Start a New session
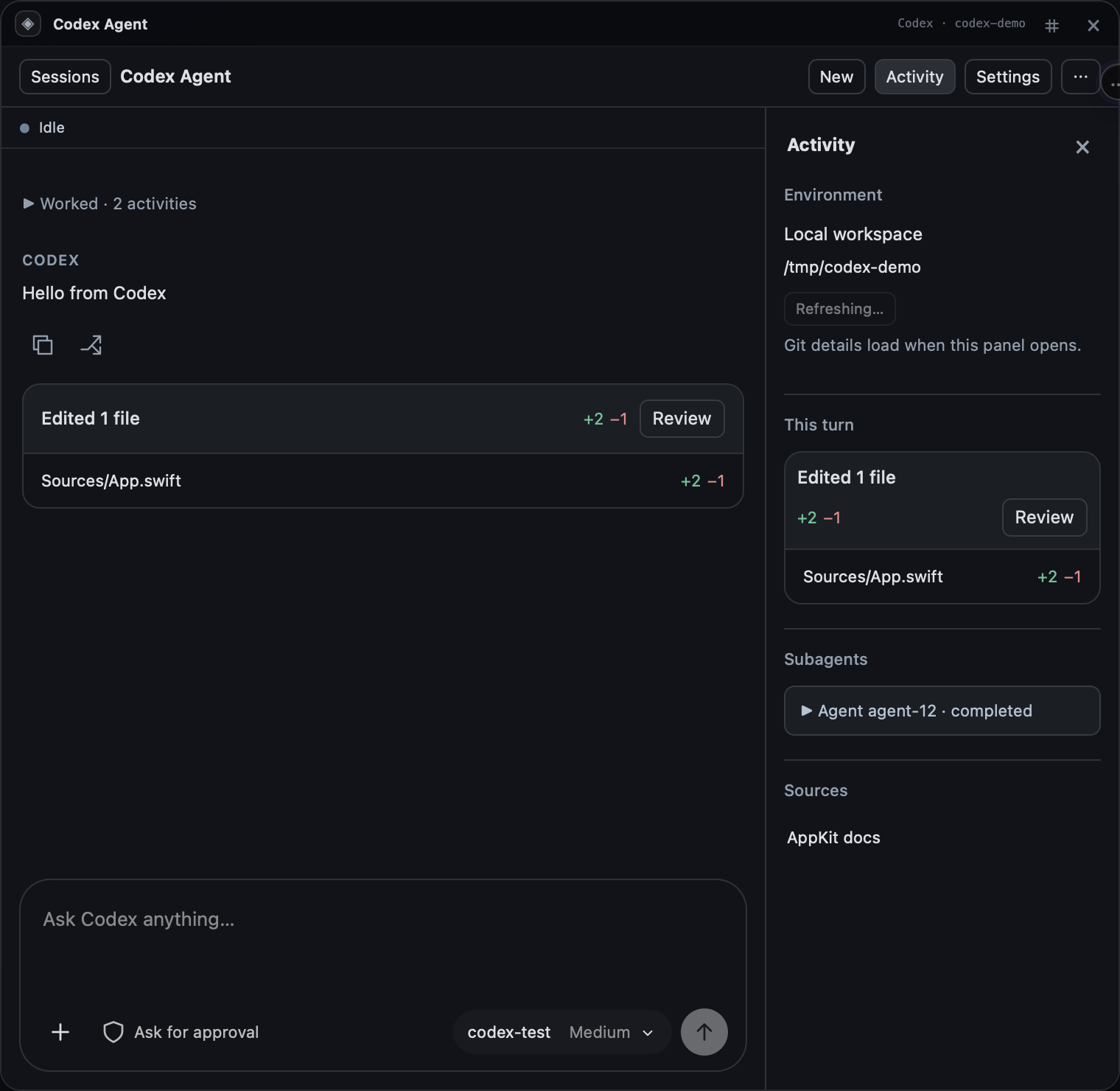This screenshot has width=1120, height=1091. (836, 77)
